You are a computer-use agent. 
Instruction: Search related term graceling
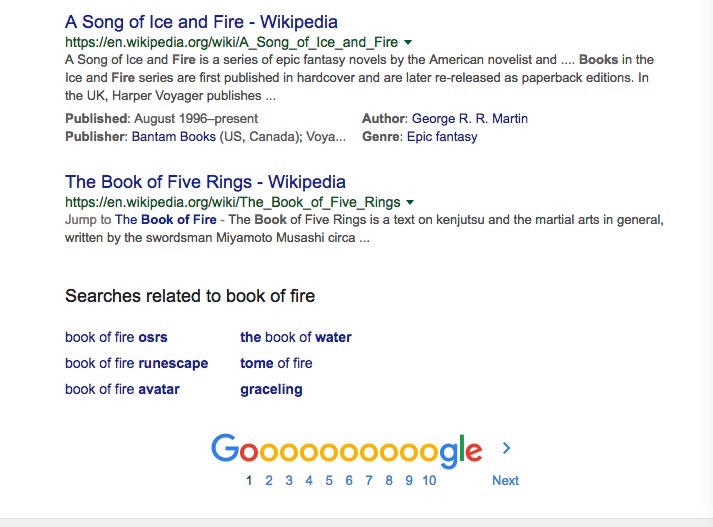coord(271,390)
